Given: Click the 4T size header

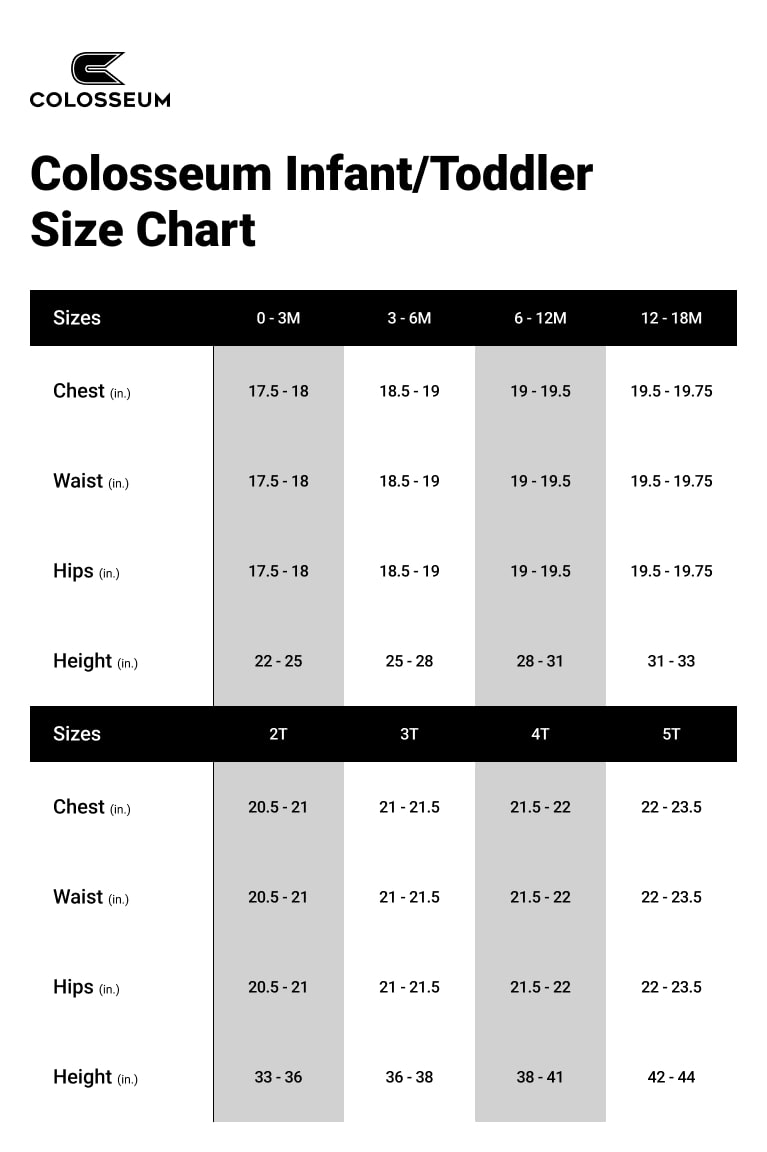Looking at the screenshot, I should point(540,734).
